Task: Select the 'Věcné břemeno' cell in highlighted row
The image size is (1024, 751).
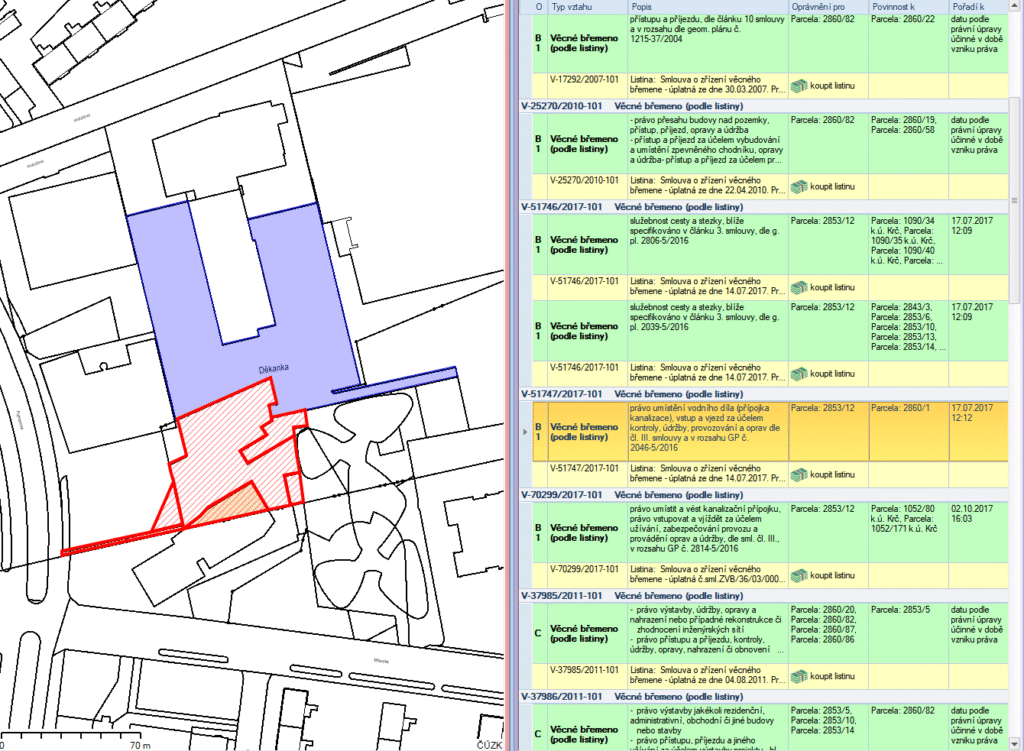Action: click(587, 432)
